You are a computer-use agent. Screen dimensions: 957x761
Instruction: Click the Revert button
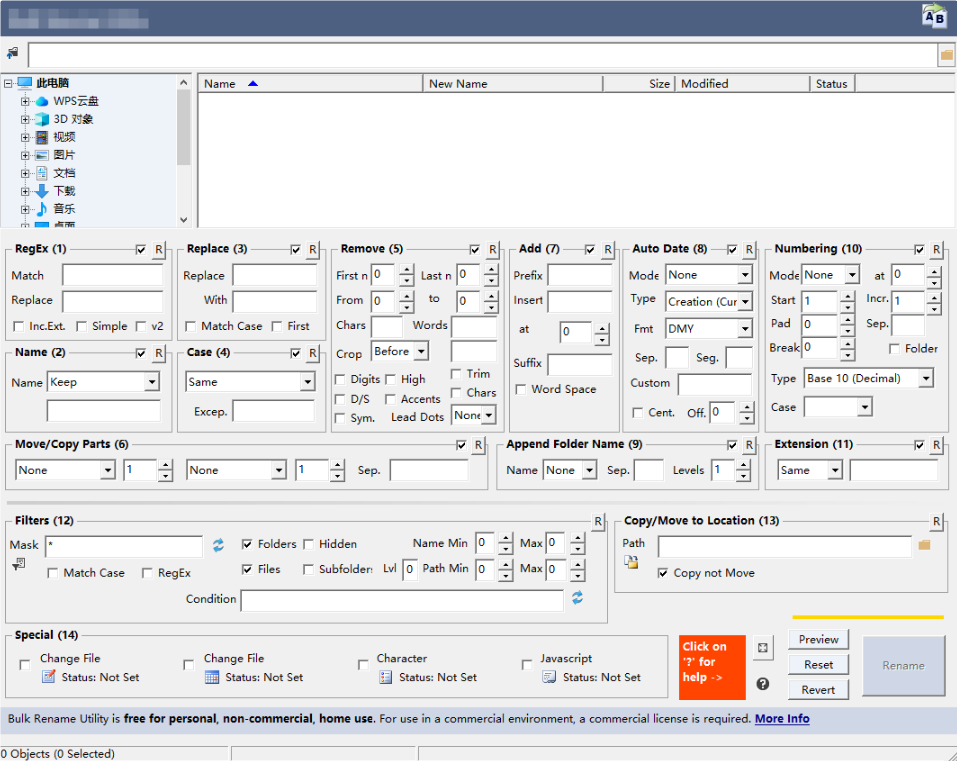[818, 690]
